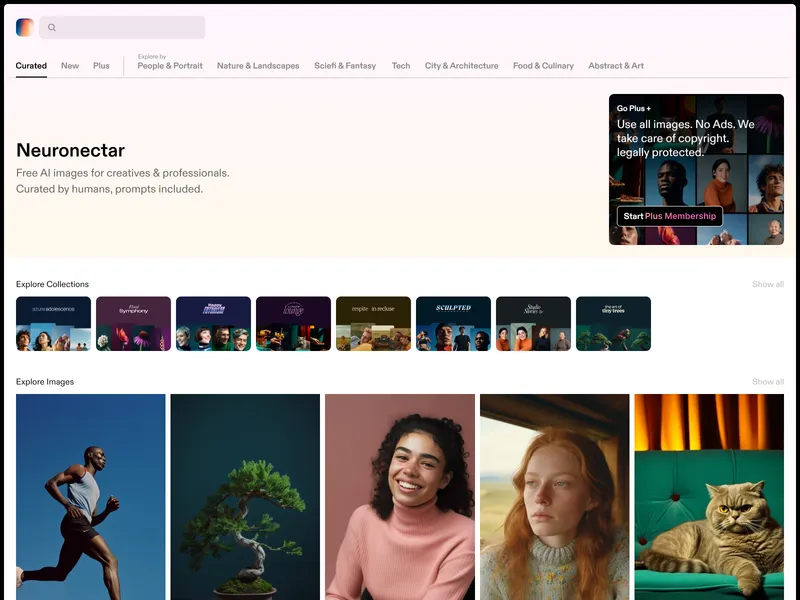The height and width of the screenshot is (600, 800).
Task: Switch to the New tab
Action: click(70, 66)
